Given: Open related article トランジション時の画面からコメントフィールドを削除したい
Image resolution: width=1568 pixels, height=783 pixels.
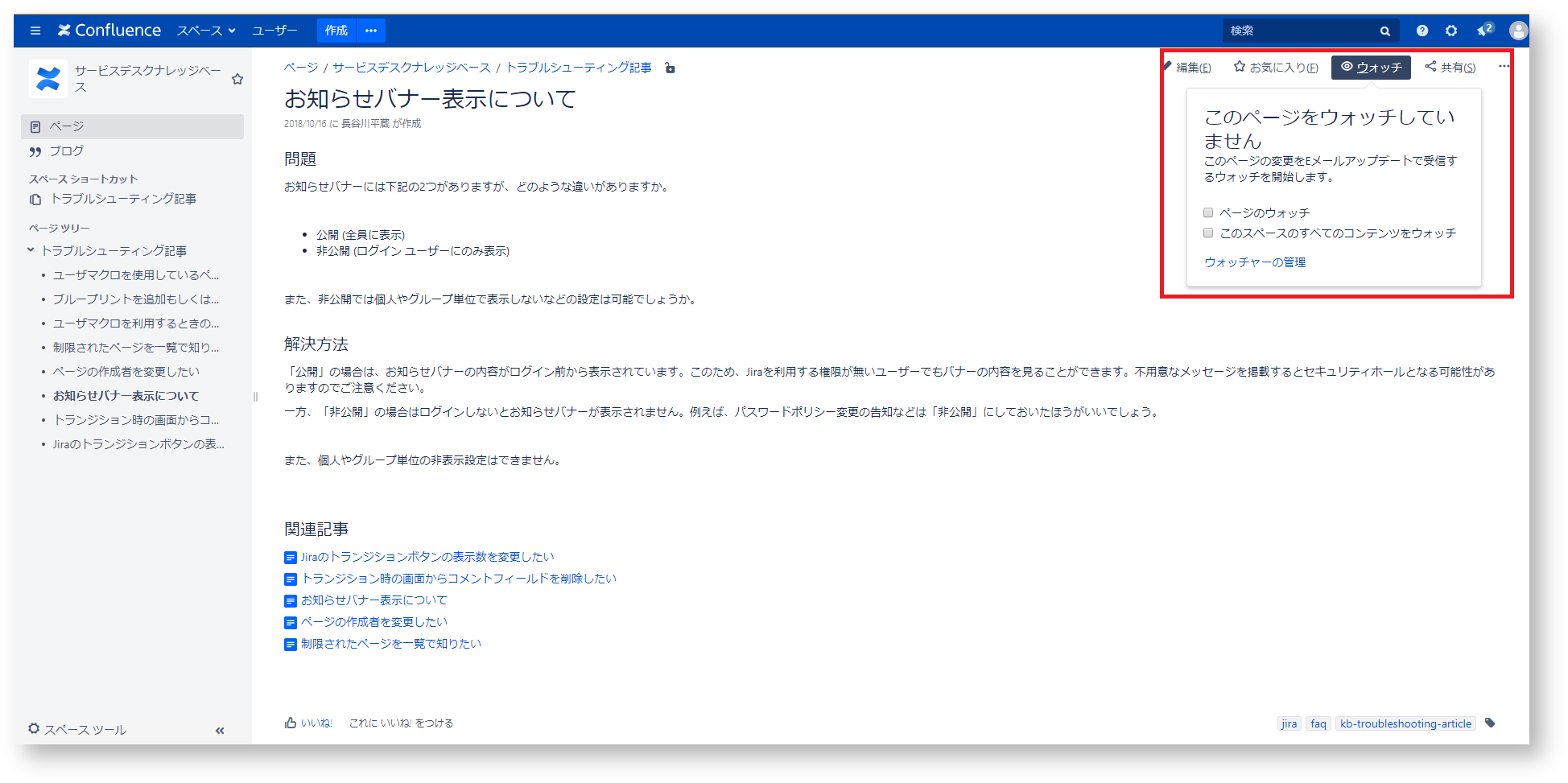Looking at the screenshot, I should pos(459,579).
